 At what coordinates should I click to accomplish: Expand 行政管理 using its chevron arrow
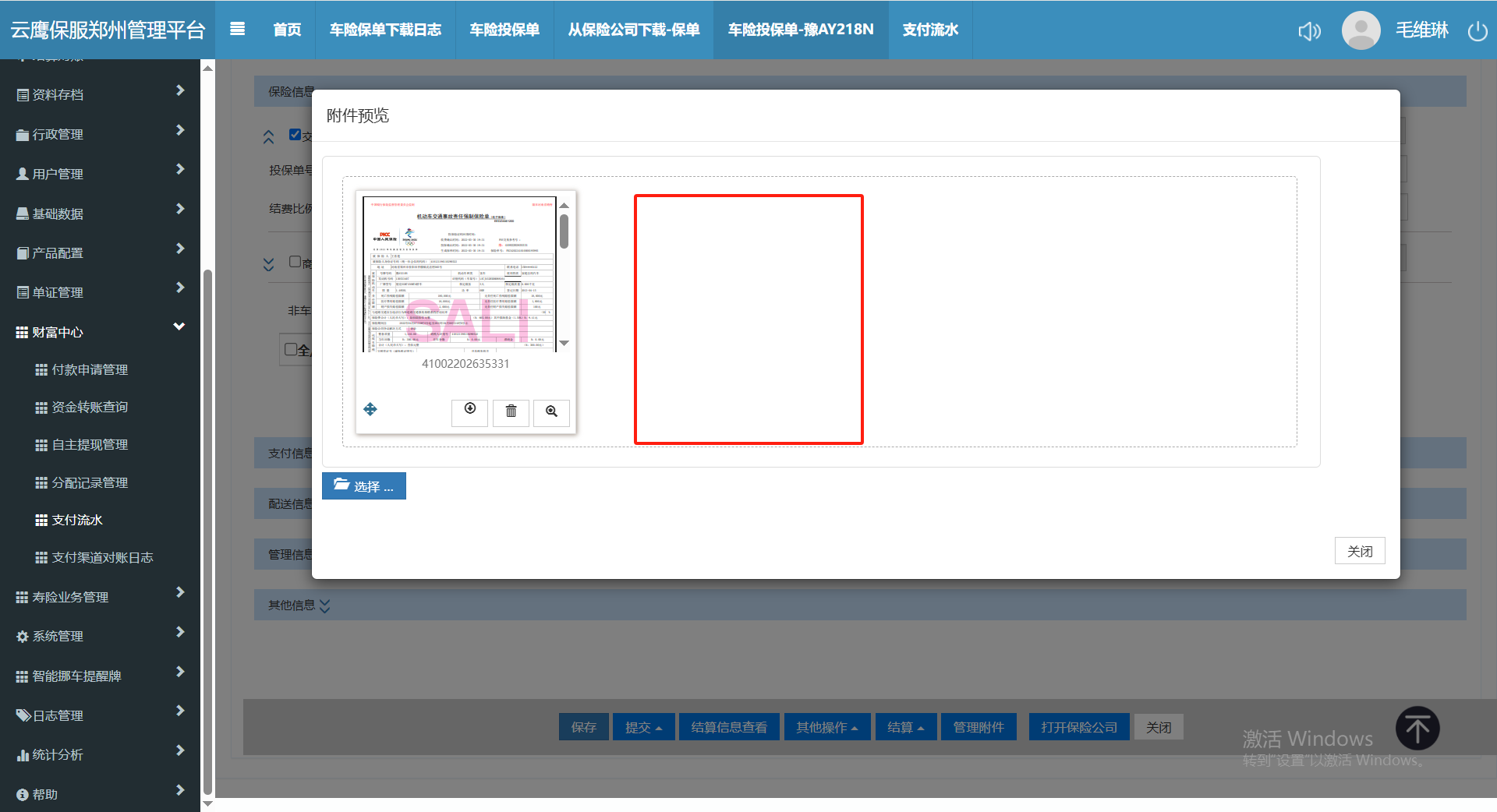(180, 130)
